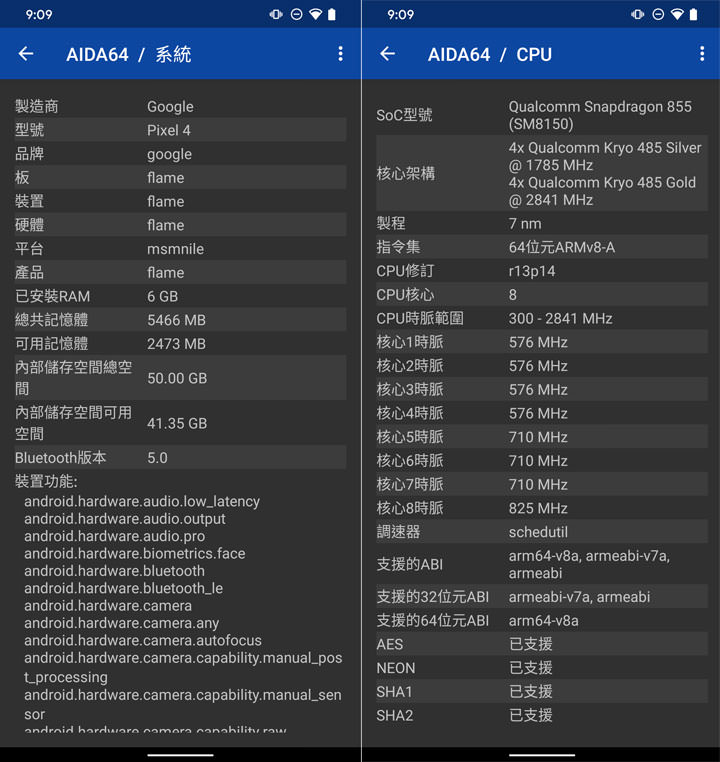Select the 核心8時脈 825 MHz row

(542, 508)
